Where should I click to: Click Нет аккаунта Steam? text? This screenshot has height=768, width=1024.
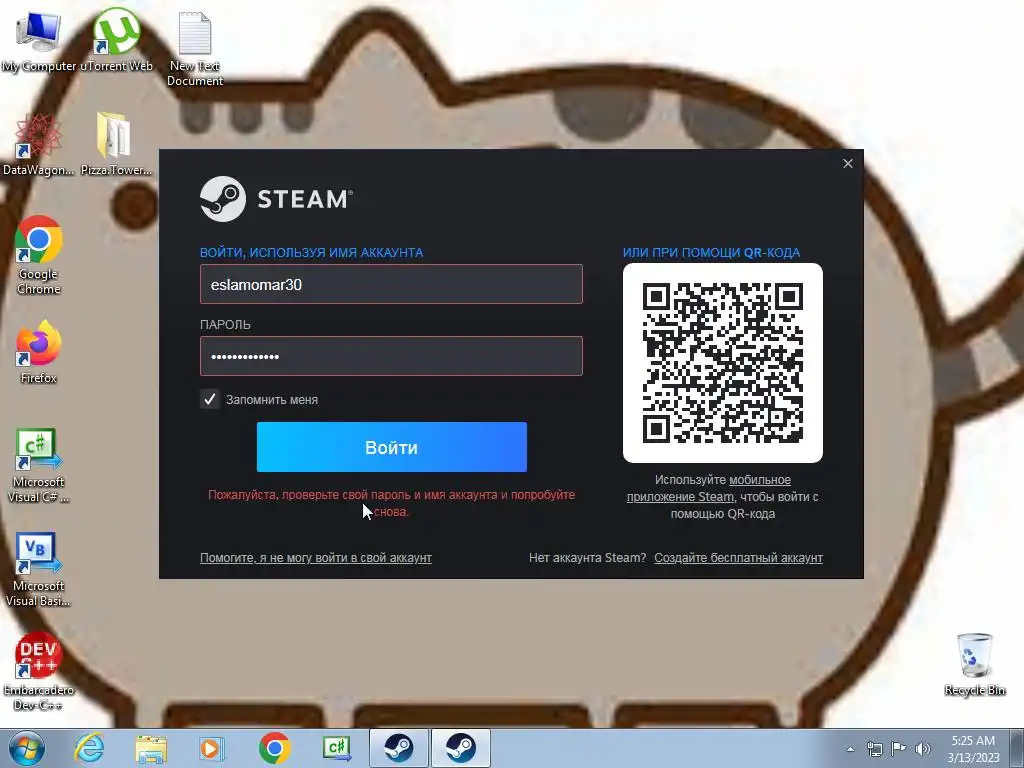click(x=587, y=558)
